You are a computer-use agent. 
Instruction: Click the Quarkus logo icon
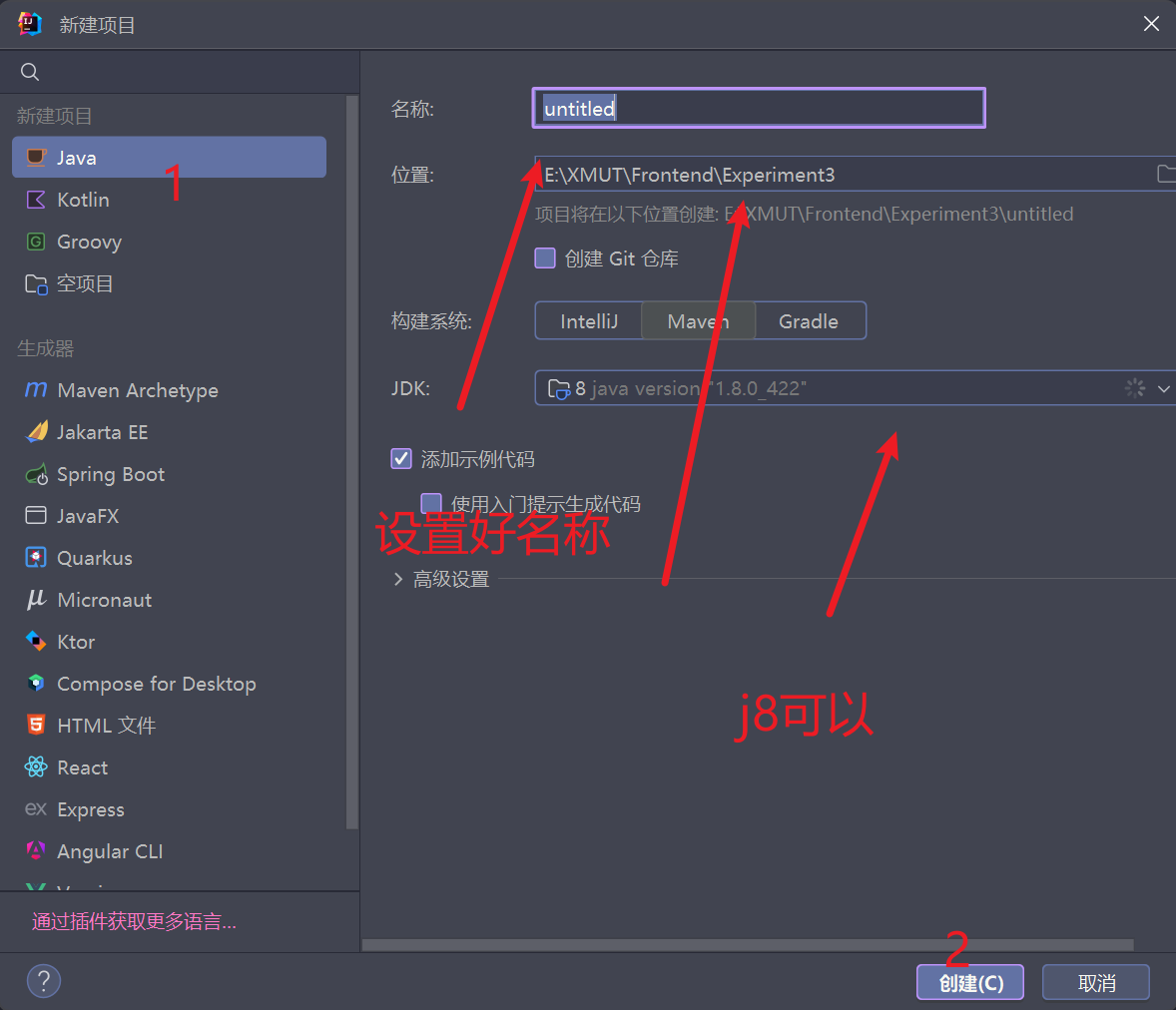[x=36, y=558]
